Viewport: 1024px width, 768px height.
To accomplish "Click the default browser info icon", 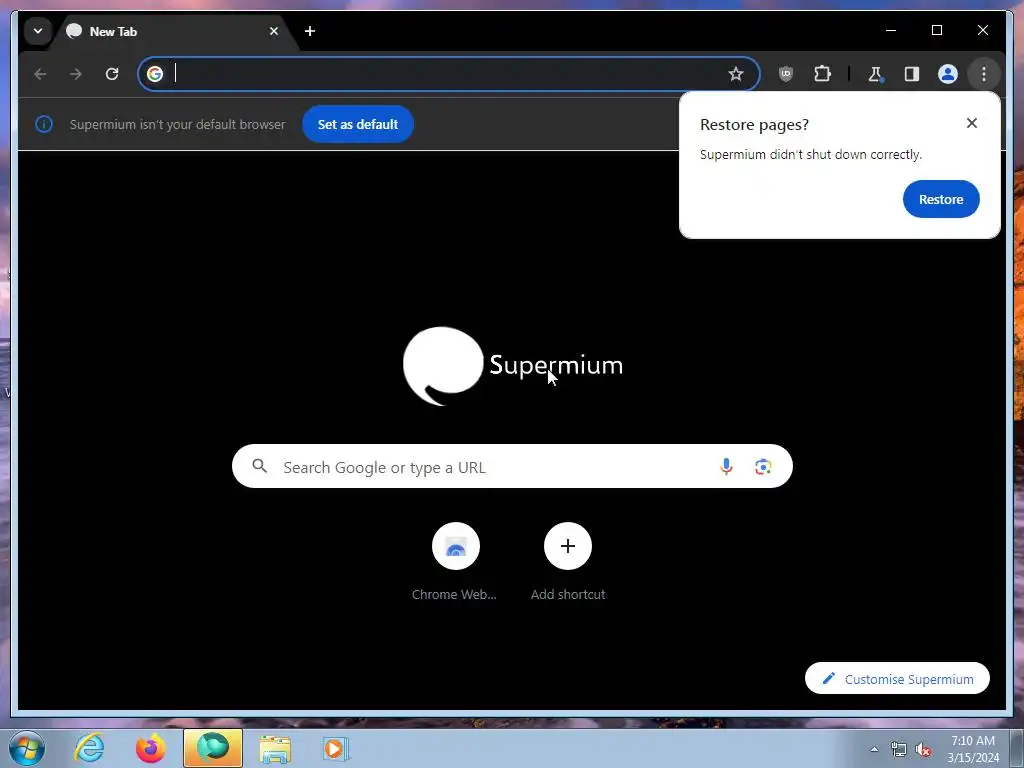I will [44, 124].
